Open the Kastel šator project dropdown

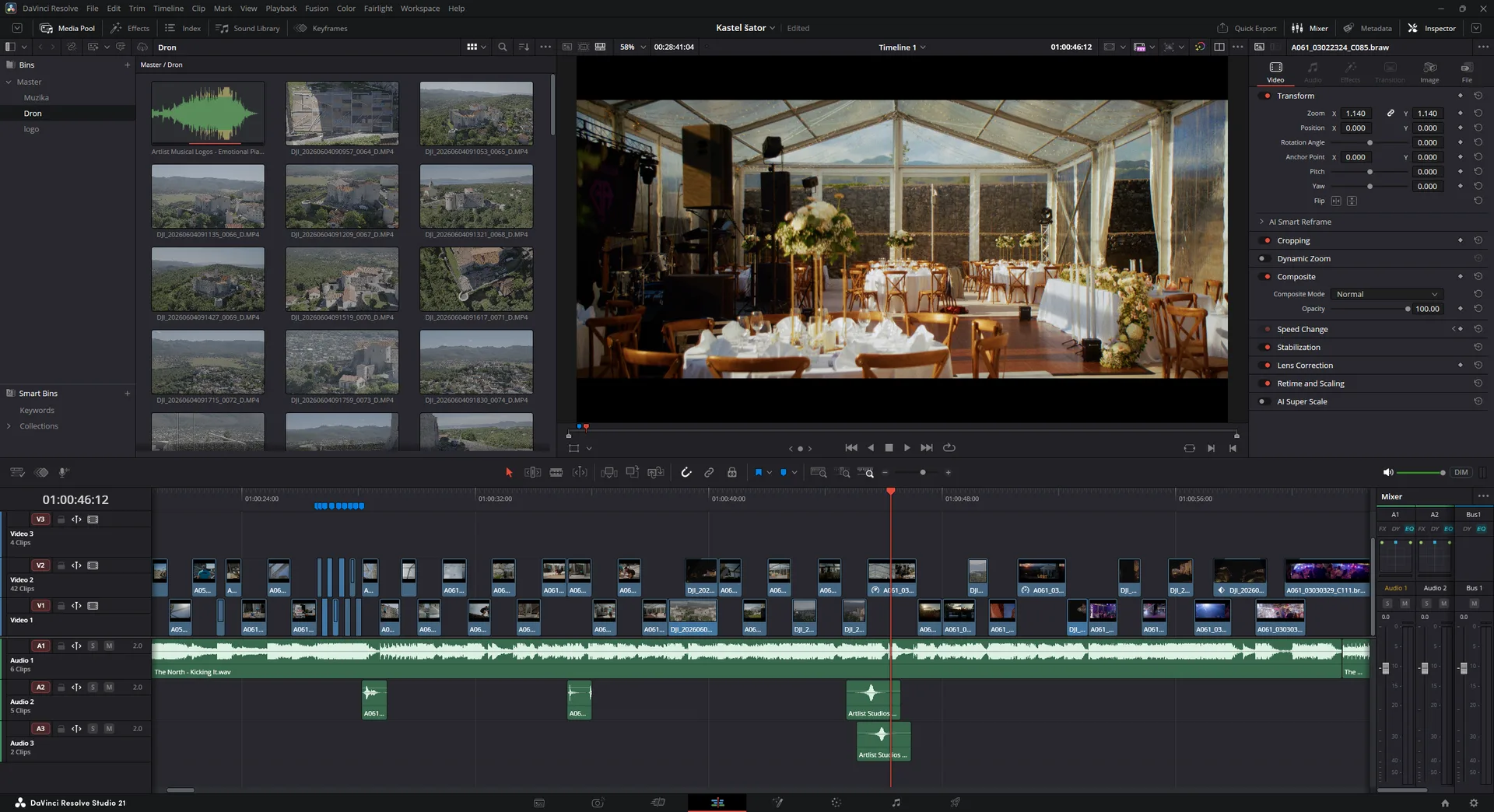745,28
